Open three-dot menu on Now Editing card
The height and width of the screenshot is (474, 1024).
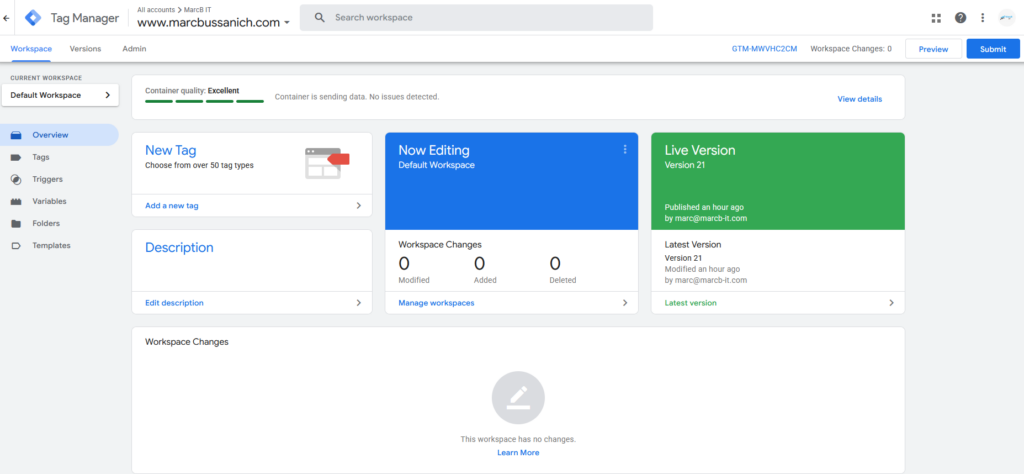[x=625, y=150]
